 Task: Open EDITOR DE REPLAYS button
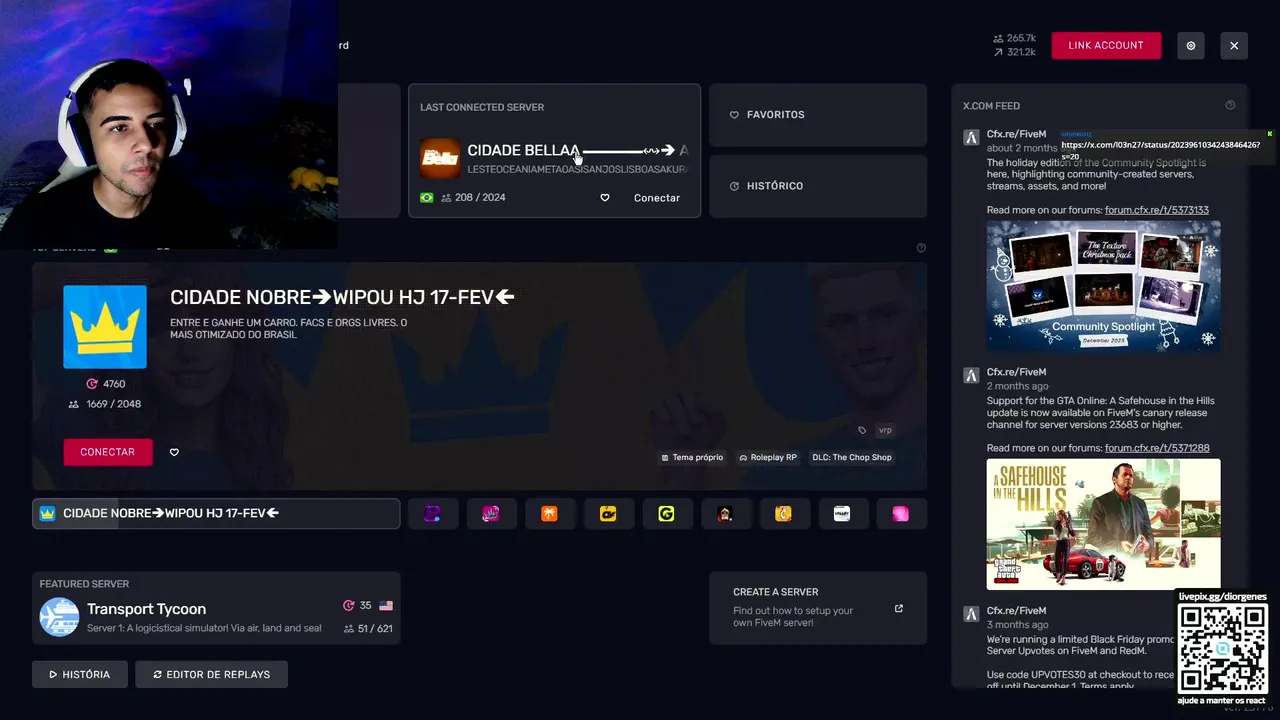(211, 674)
